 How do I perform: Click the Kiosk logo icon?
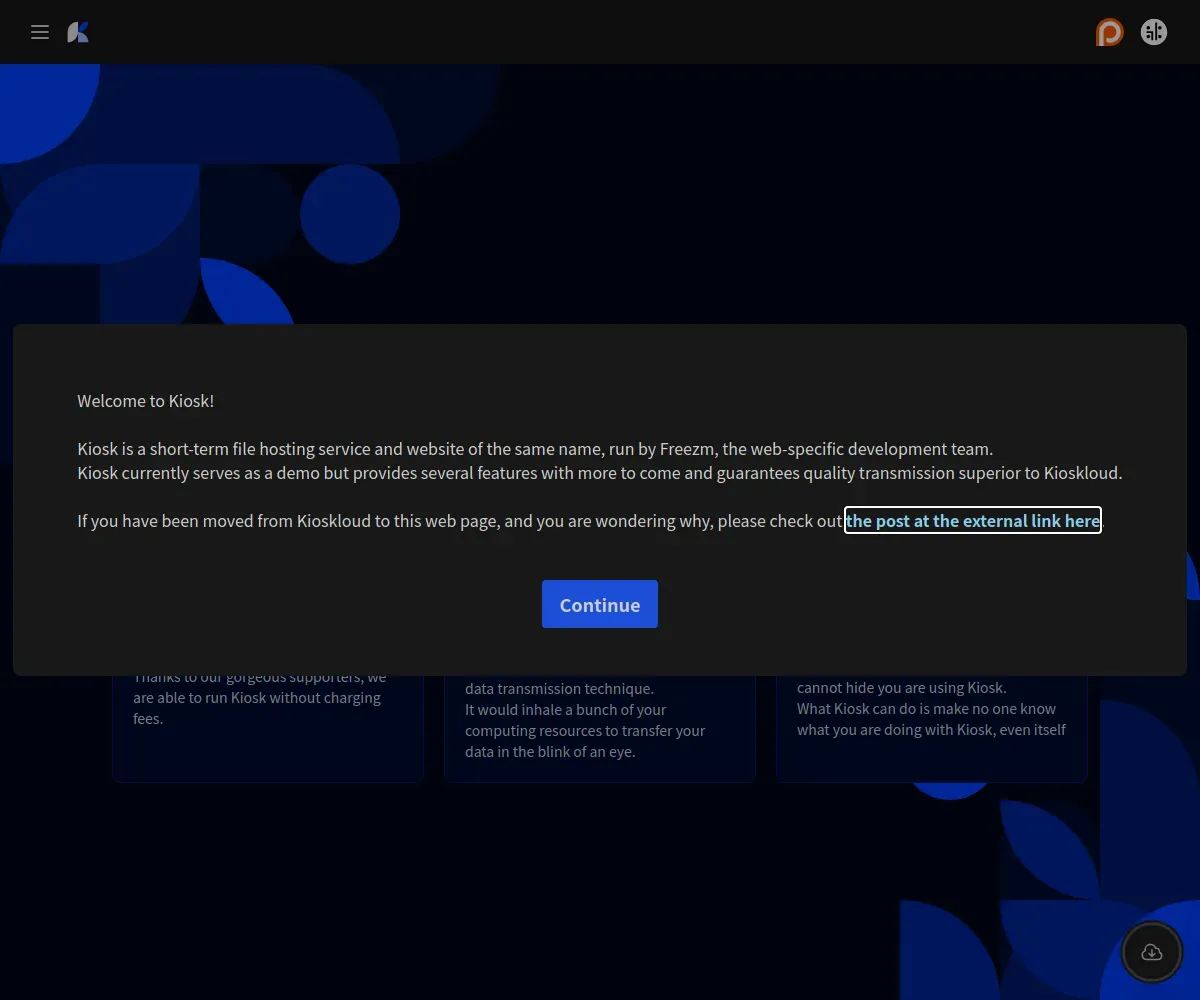(x=78, y=32)
